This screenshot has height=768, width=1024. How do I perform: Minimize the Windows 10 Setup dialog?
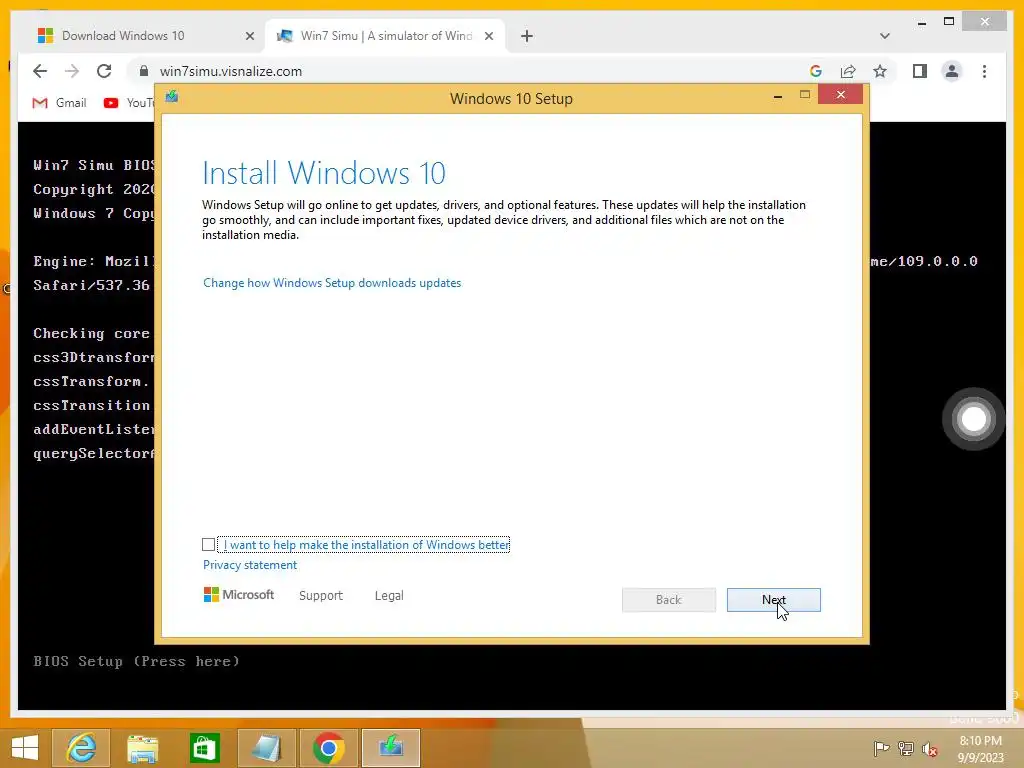pos(778,96)
